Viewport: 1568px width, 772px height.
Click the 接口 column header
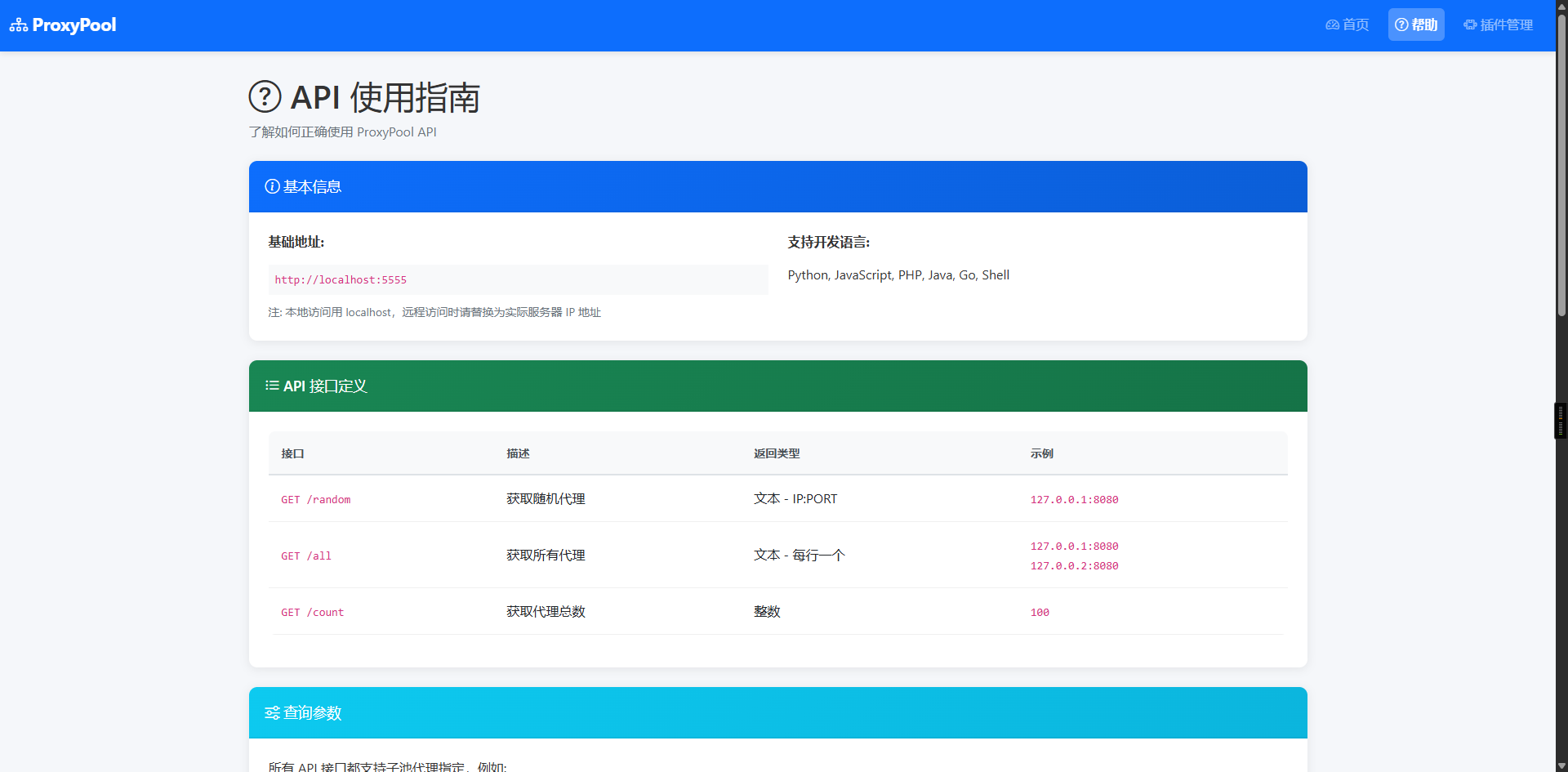click(x=292, y=453)
